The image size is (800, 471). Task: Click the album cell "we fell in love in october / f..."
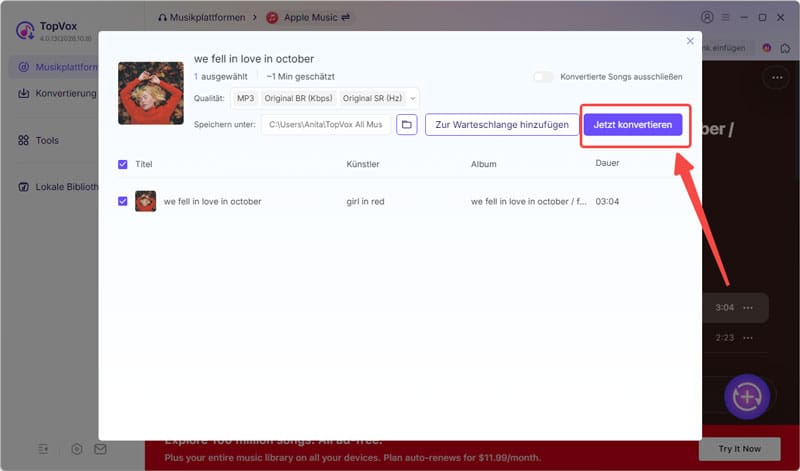point(529,202)
